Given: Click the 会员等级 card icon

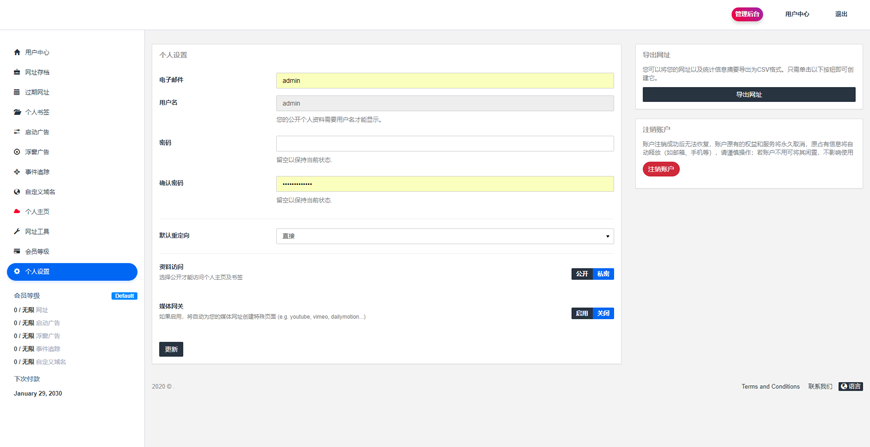Looking at the screenshot, I should tap(17, 252).
